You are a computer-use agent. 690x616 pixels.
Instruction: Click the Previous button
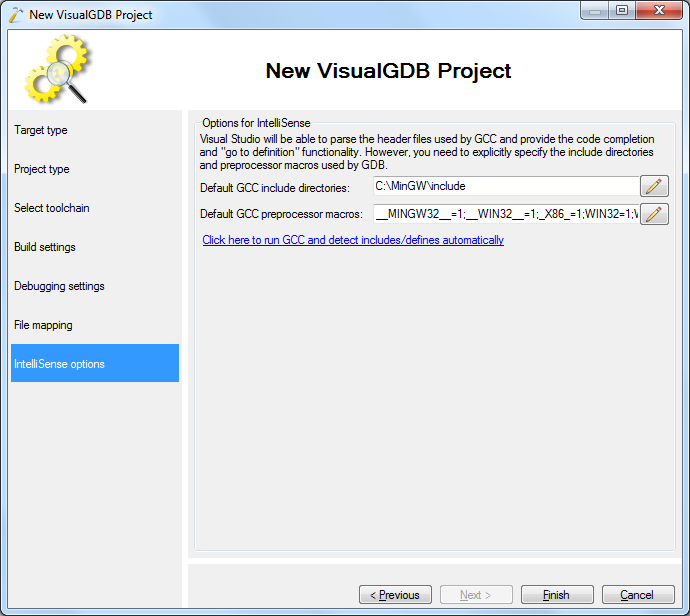click(395, 595)
